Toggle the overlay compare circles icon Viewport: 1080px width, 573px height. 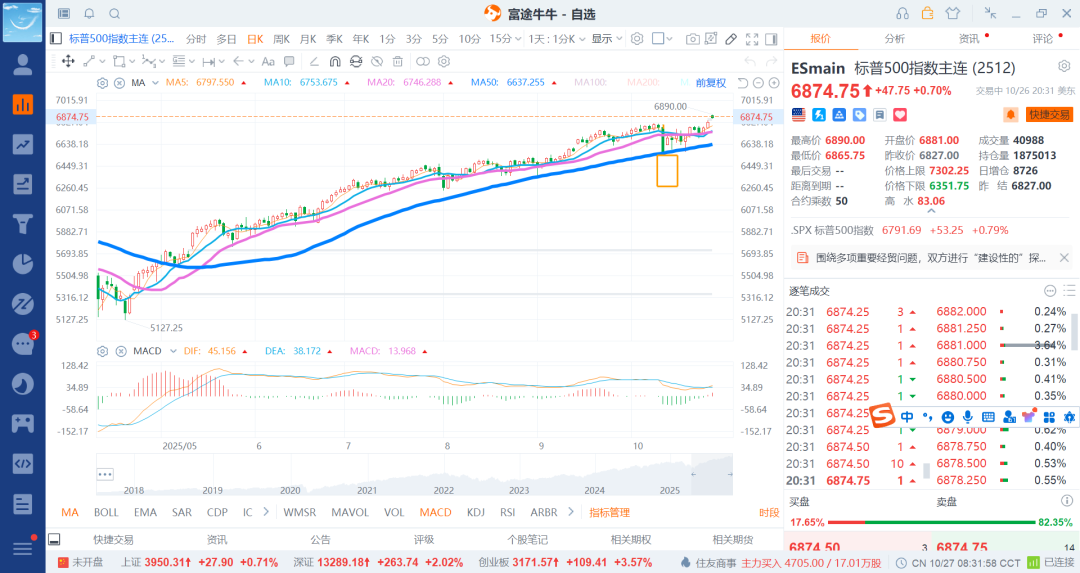point(423,61)
